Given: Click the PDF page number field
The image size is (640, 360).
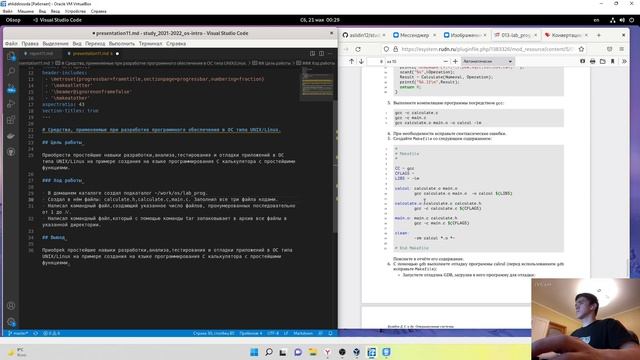Looking at the screenshot, I should (376, 61).
